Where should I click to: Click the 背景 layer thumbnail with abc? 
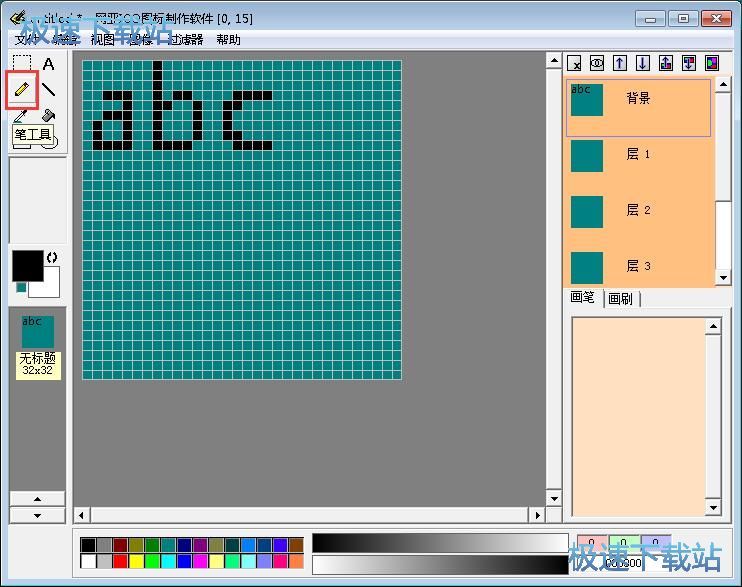click(x=587, y=100)
